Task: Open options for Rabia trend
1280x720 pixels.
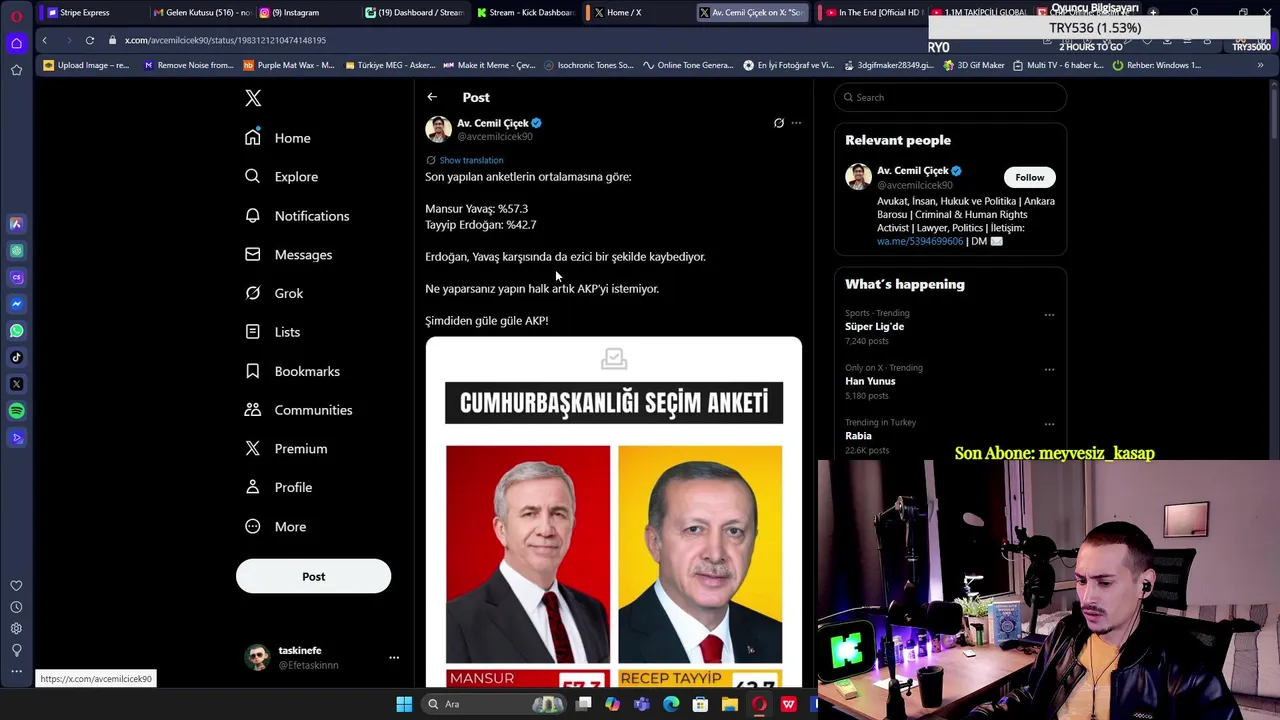Action: coord(1049,424)
